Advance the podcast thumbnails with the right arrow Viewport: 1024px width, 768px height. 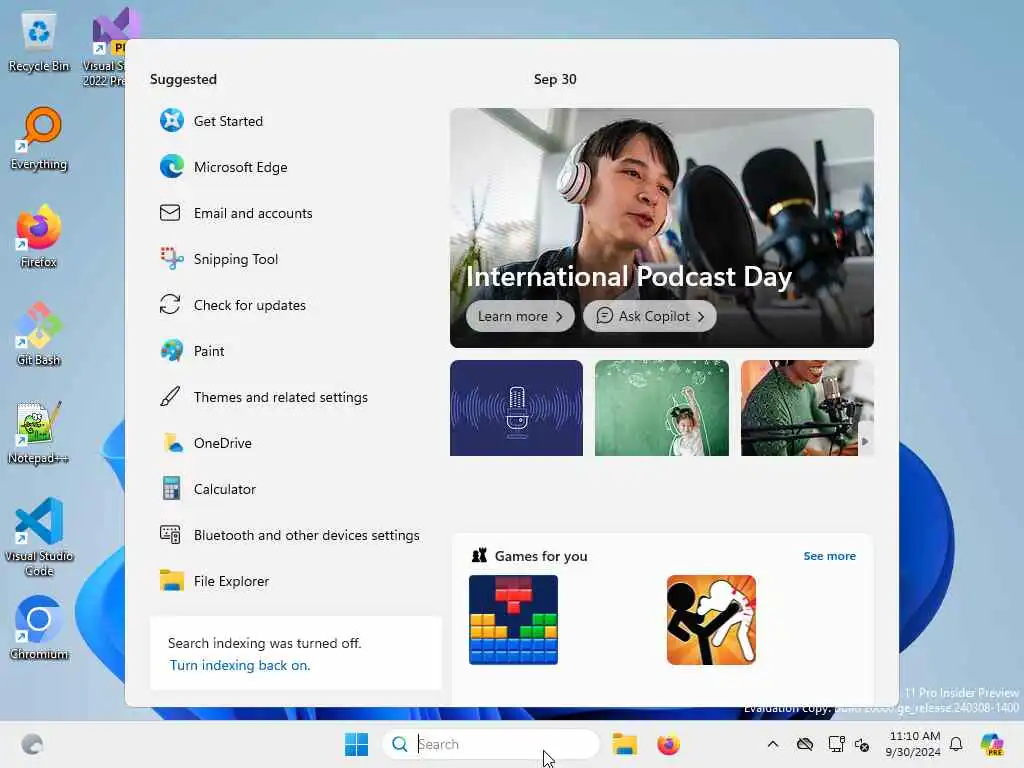click(x=865, y=441)
